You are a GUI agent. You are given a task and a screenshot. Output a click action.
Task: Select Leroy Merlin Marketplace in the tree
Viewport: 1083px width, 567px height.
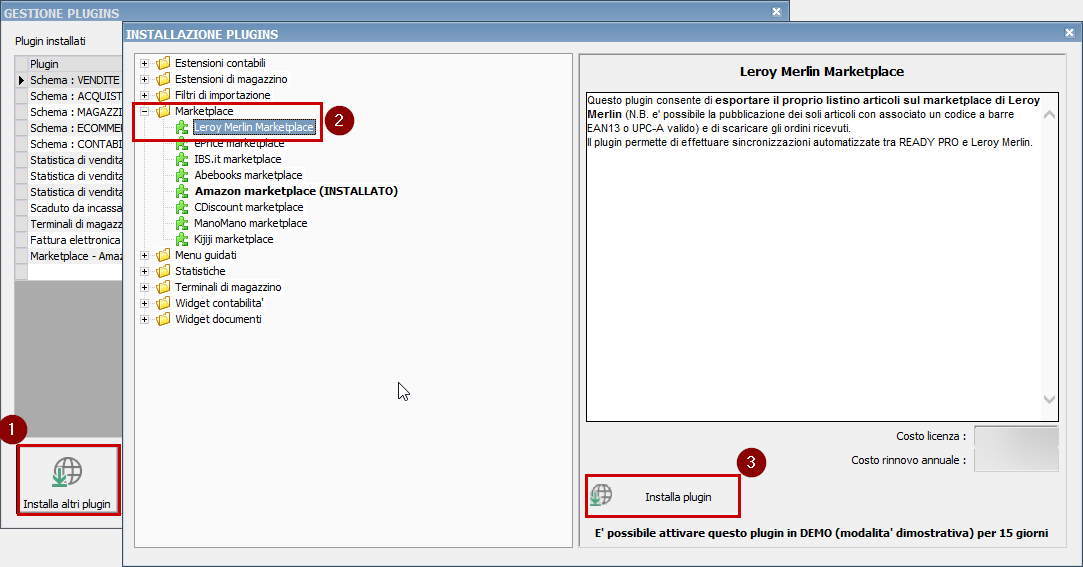(x=254, y=127)
